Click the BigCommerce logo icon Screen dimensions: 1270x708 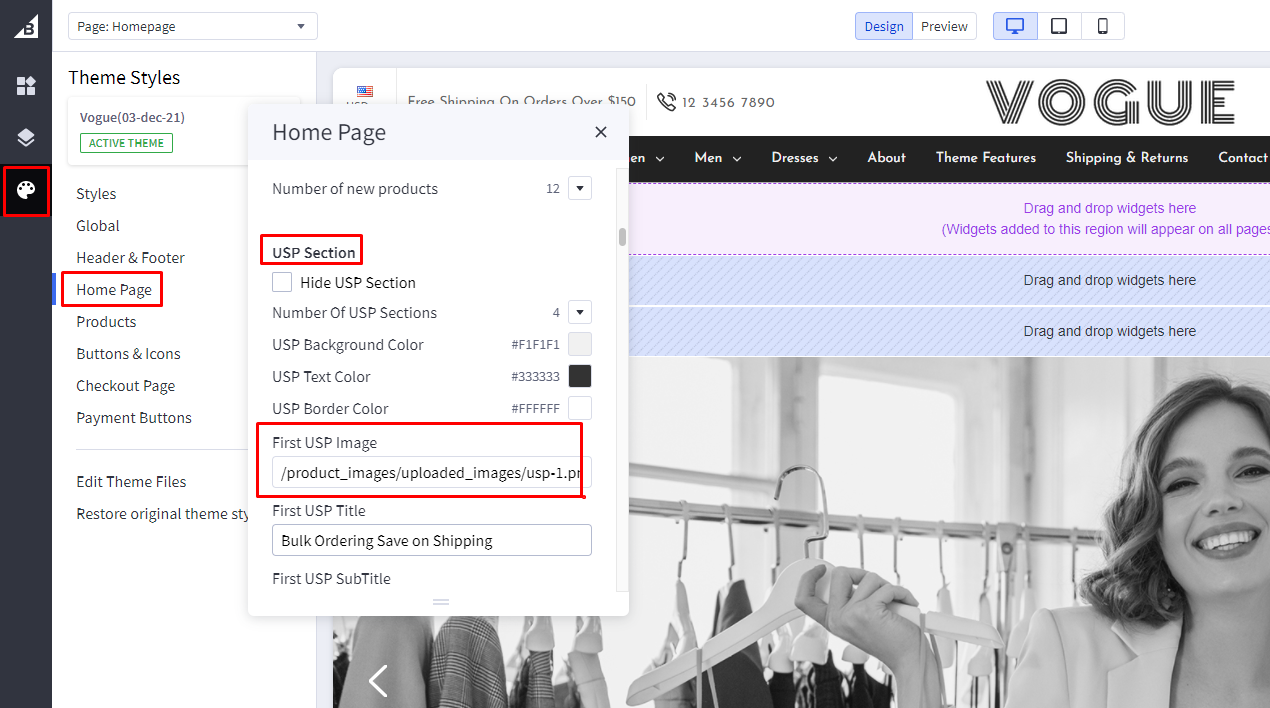(26, 27)
